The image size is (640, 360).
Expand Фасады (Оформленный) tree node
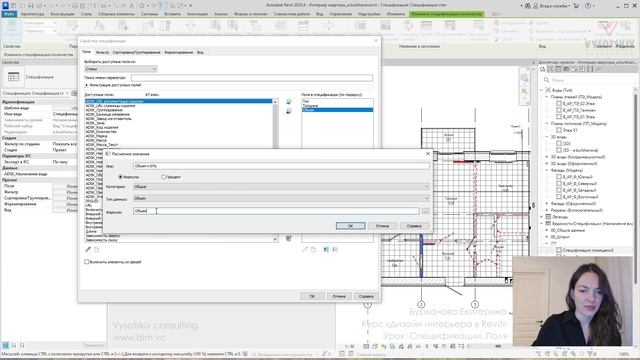547,203
